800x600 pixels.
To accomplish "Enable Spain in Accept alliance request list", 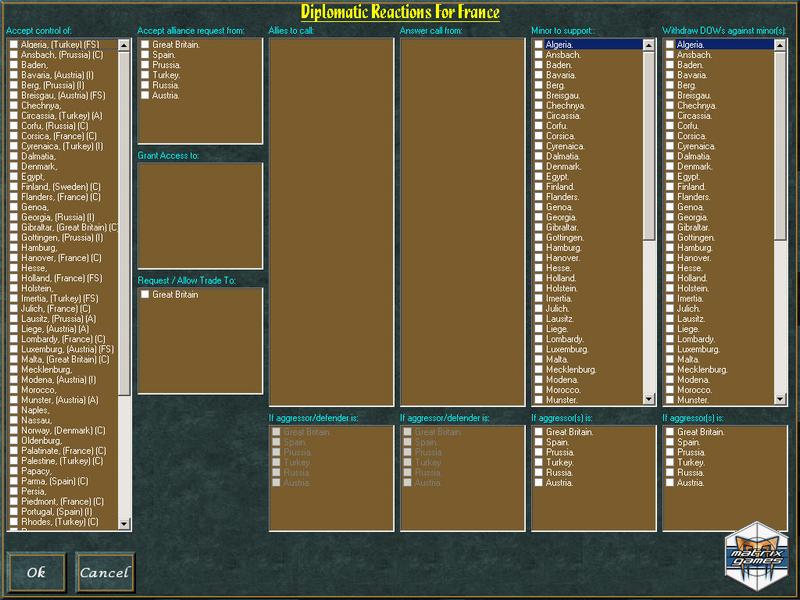I will 146,55.
